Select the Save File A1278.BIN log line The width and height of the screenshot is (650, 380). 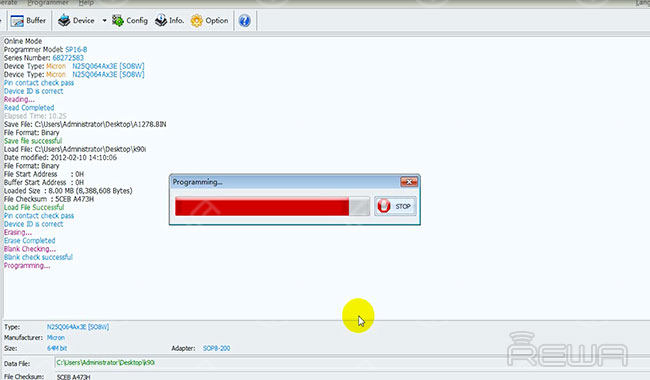coord(85,124)
